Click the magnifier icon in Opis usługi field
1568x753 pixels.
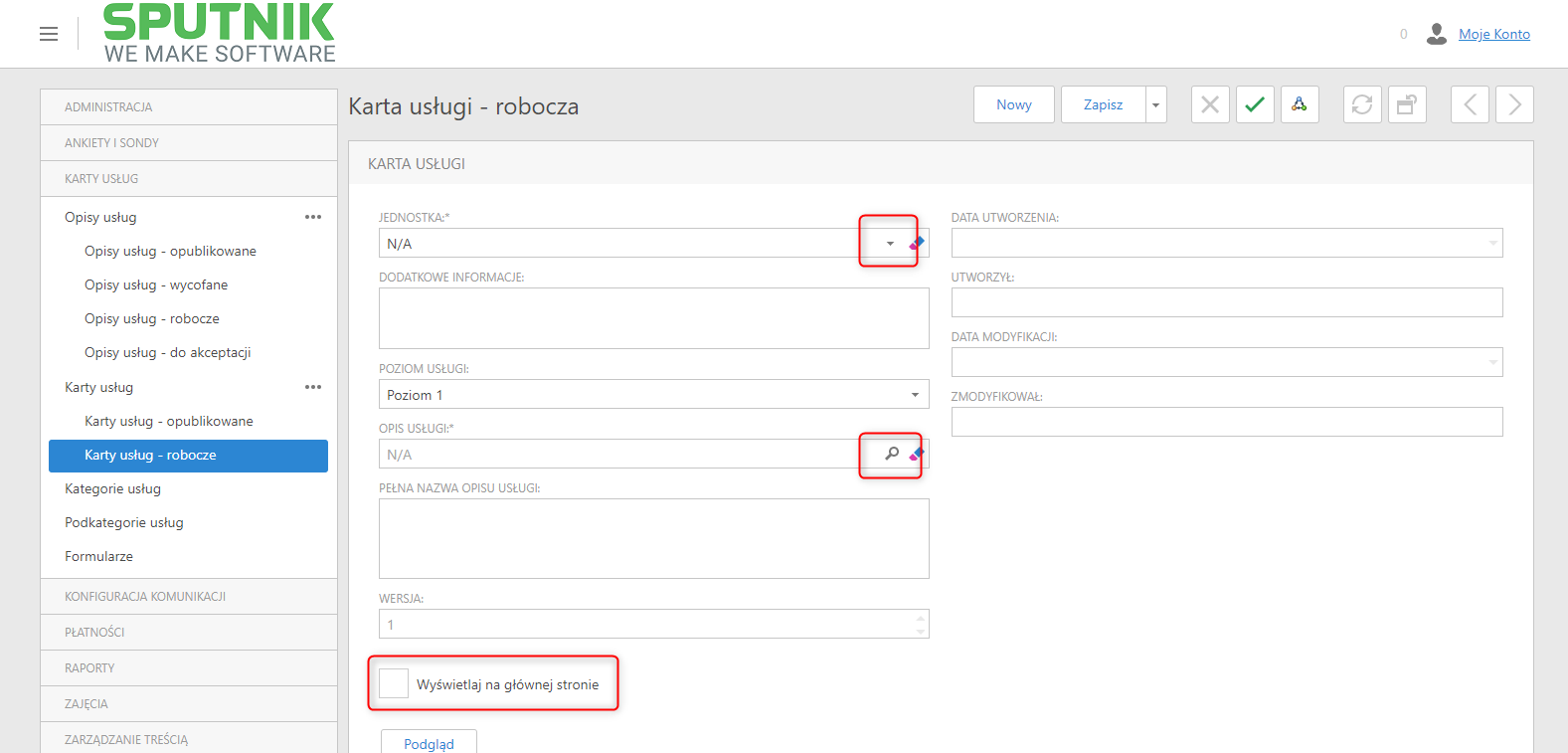coord(892,454)
